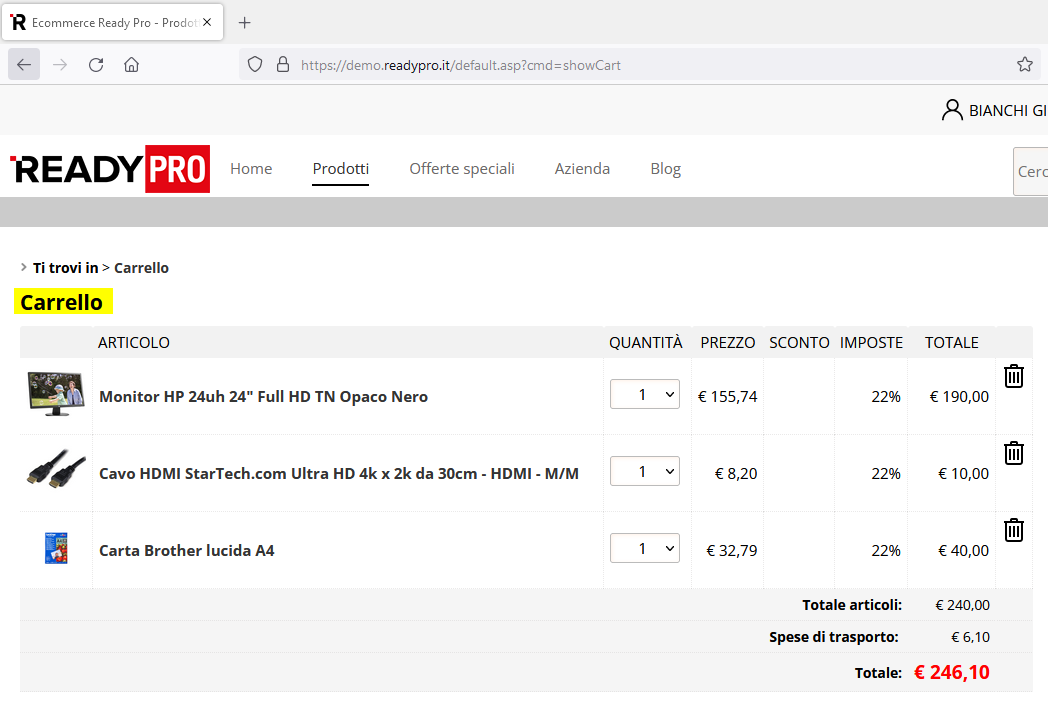
Task: Click the padlock site security icon
Action: [x=283, y=65]
